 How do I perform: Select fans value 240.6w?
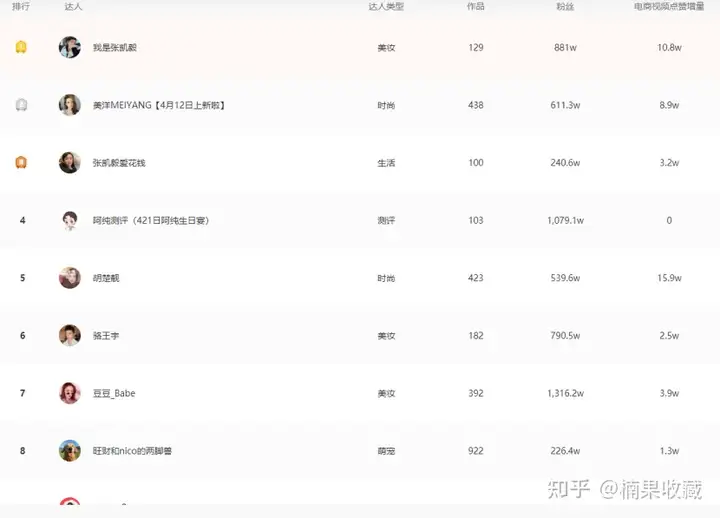(565, 163)
